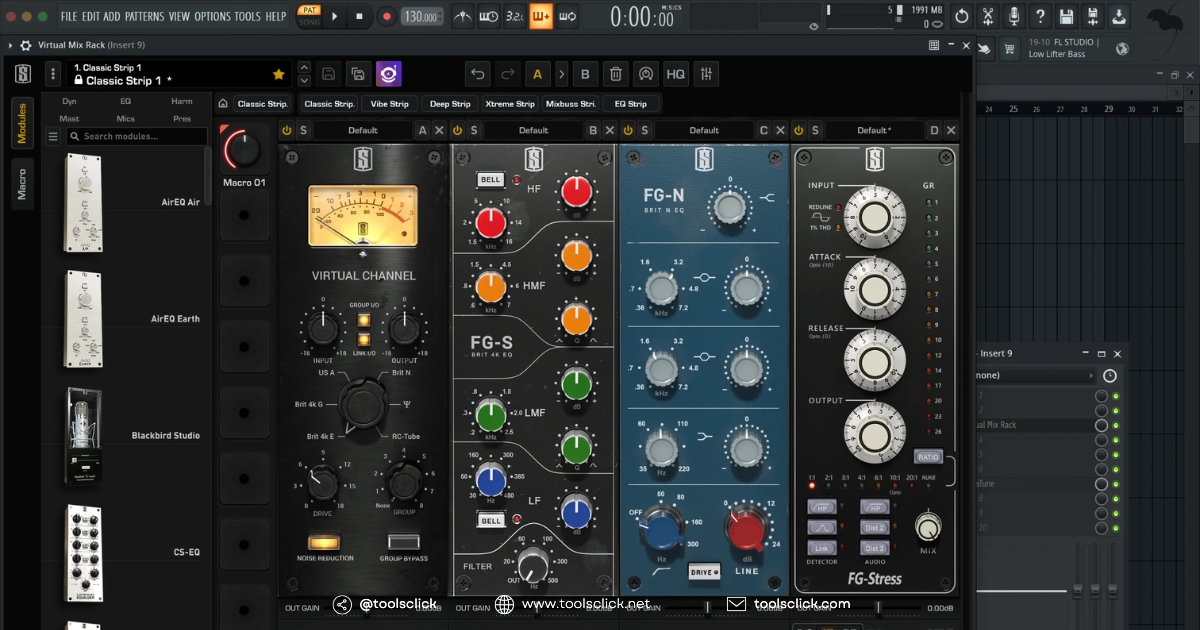Select the EQ Strip preset button

point(632,103)
